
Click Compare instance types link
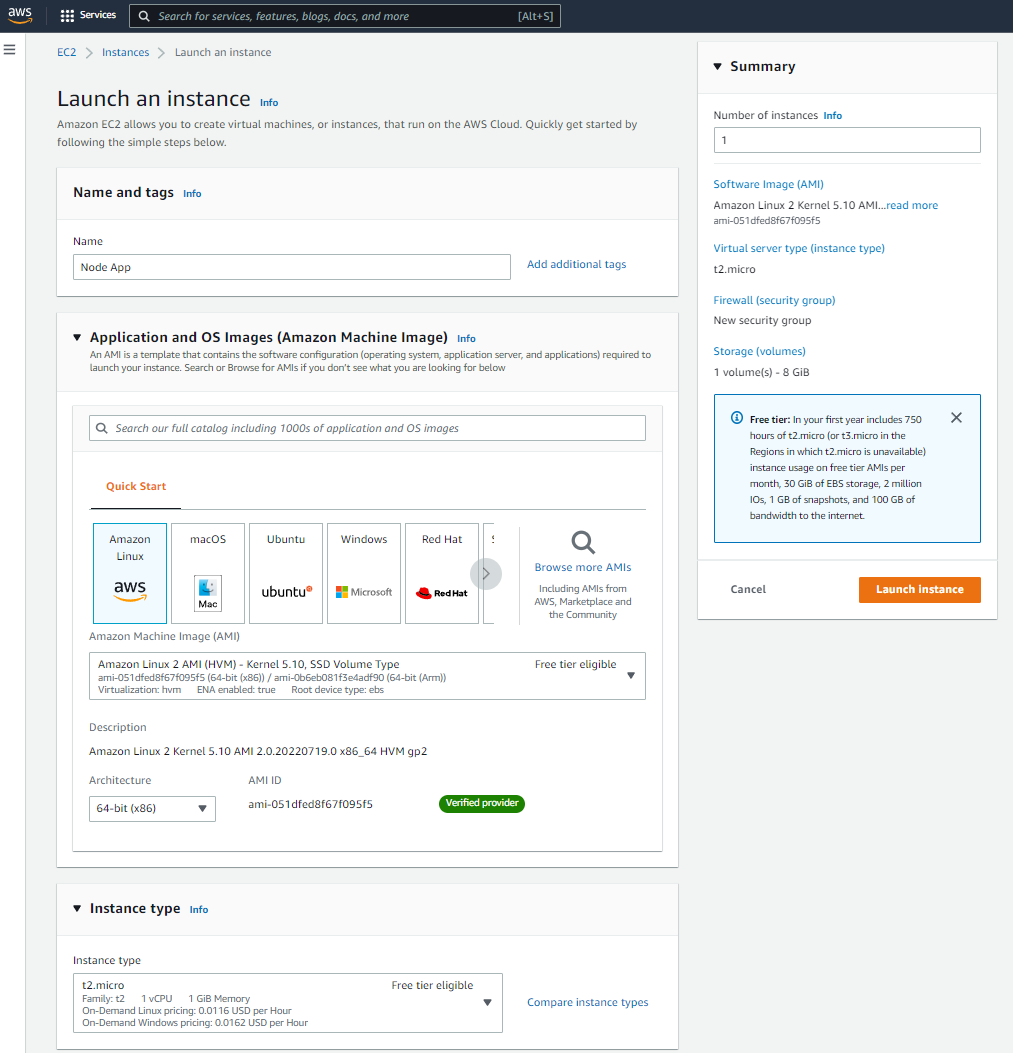coord(588,1003)
